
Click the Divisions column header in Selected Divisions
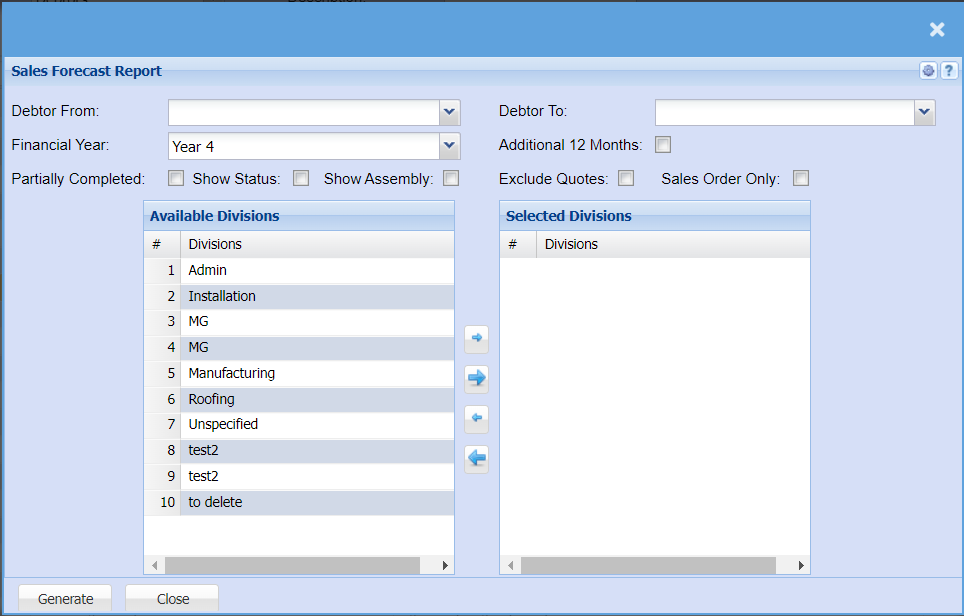(670, 244)
